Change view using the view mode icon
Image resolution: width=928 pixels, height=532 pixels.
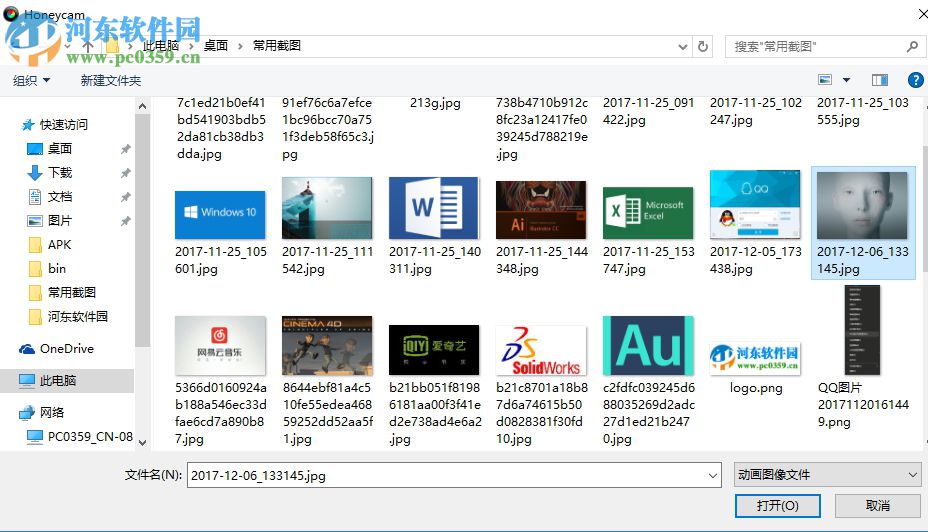click(825, 80)
